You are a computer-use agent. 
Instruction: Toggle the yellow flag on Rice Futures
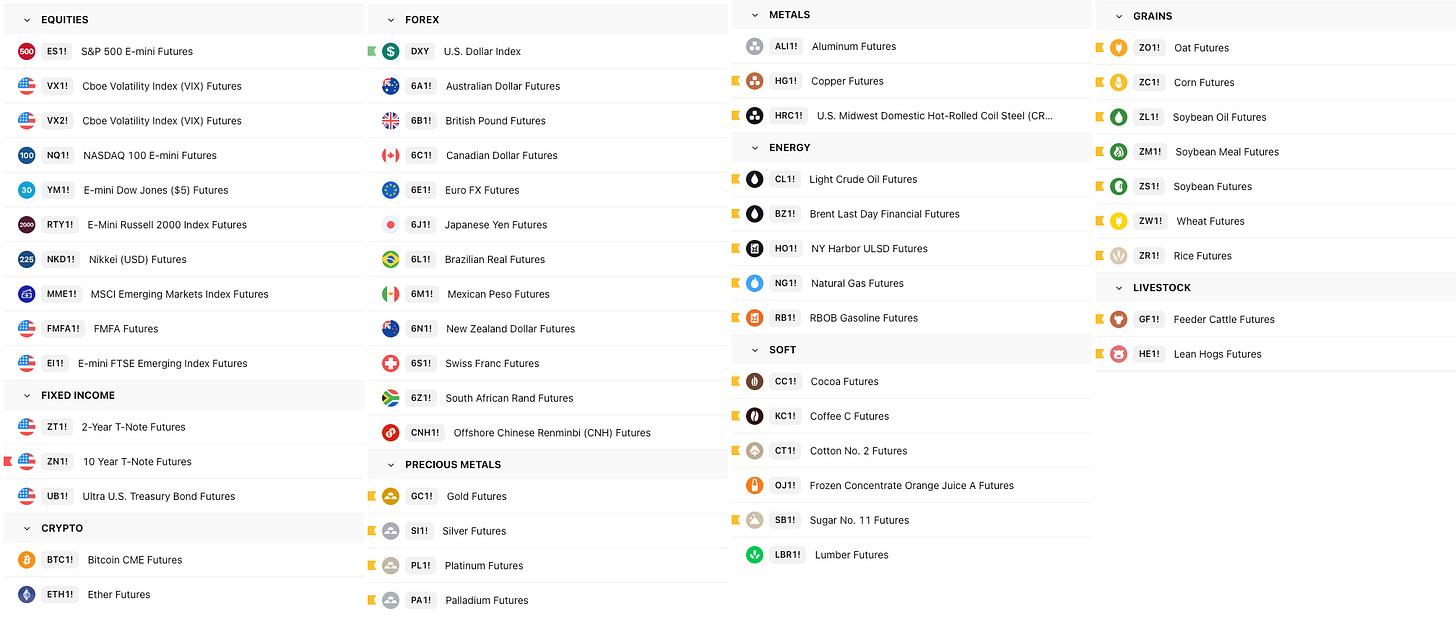(1099, 255)
